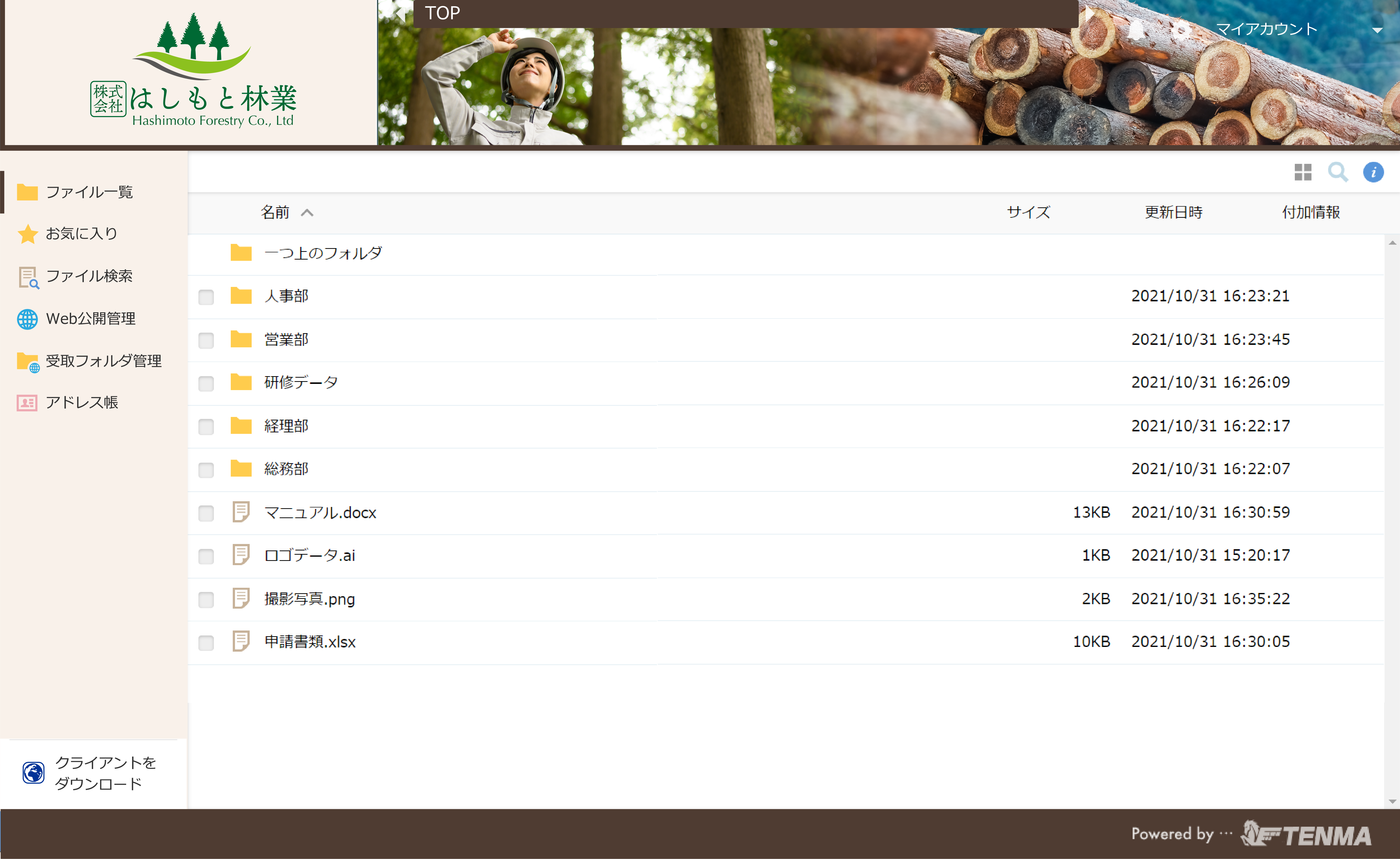Sort by サイズ column header

[x=1028, y=213]
